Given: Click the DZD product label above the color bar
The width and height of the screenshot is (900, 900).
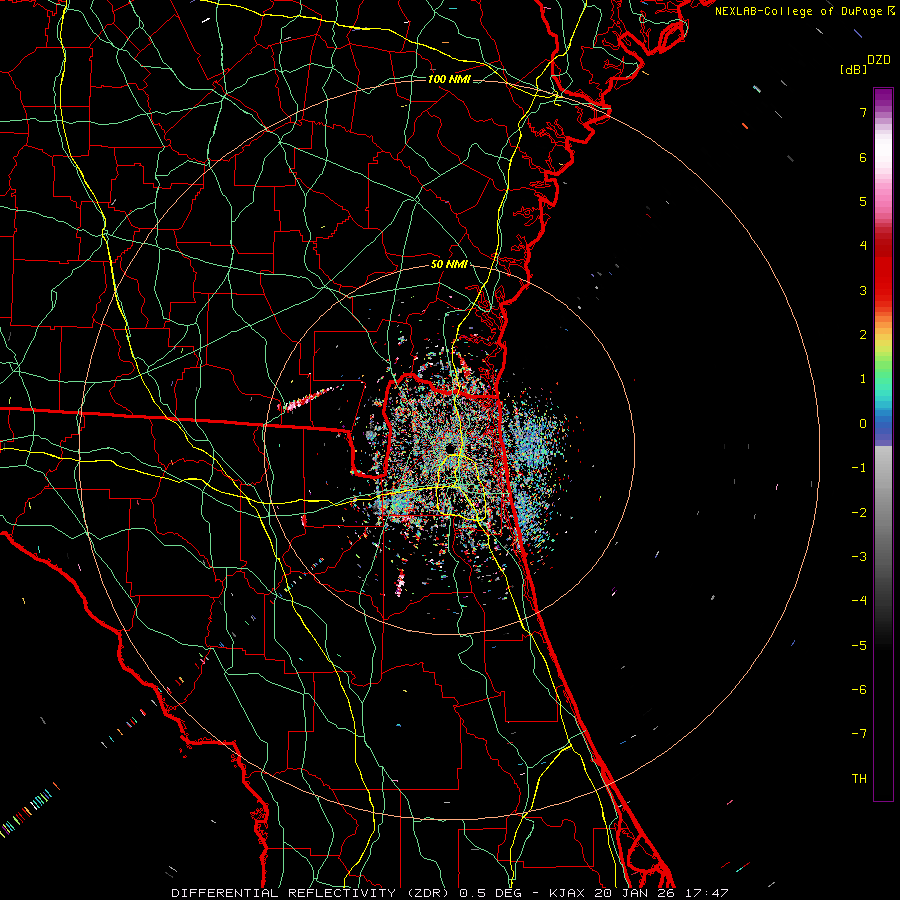Looking at the screenshot, I should 879,60.
